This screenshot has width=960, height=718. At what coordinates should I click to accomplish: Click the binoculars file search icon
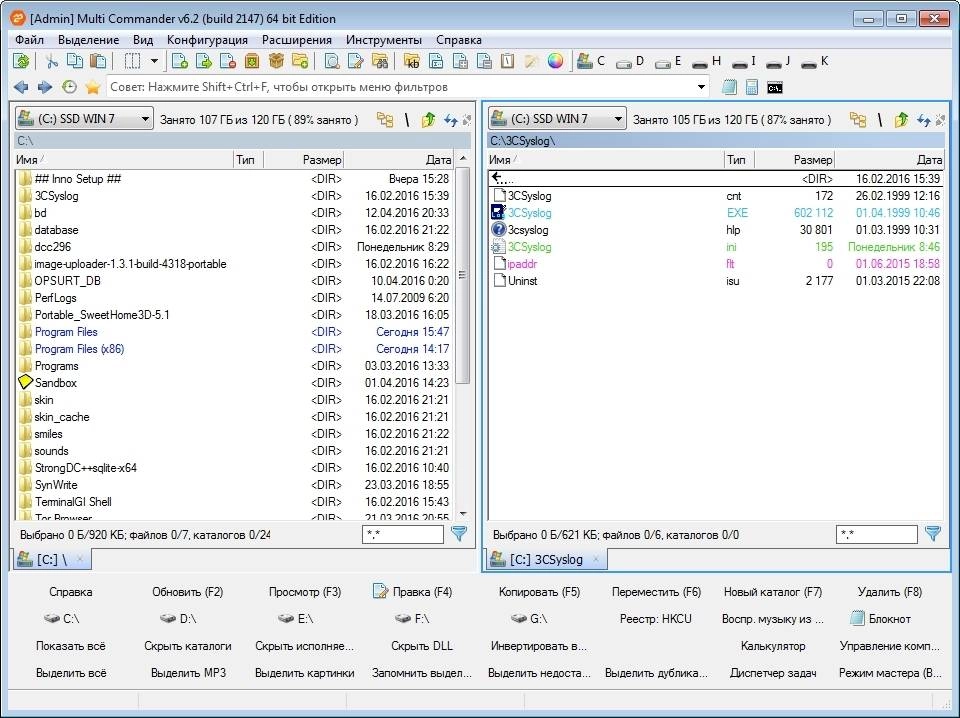(x=380, y=61)
